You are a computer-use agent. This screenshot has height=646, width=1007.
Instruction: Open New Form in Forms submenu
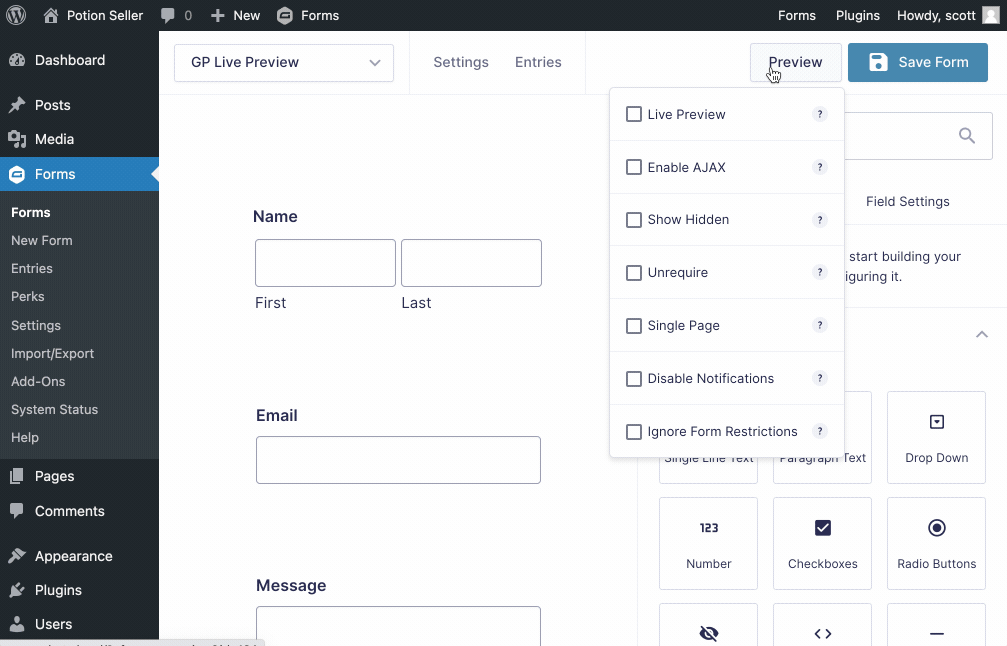[42, 240]
